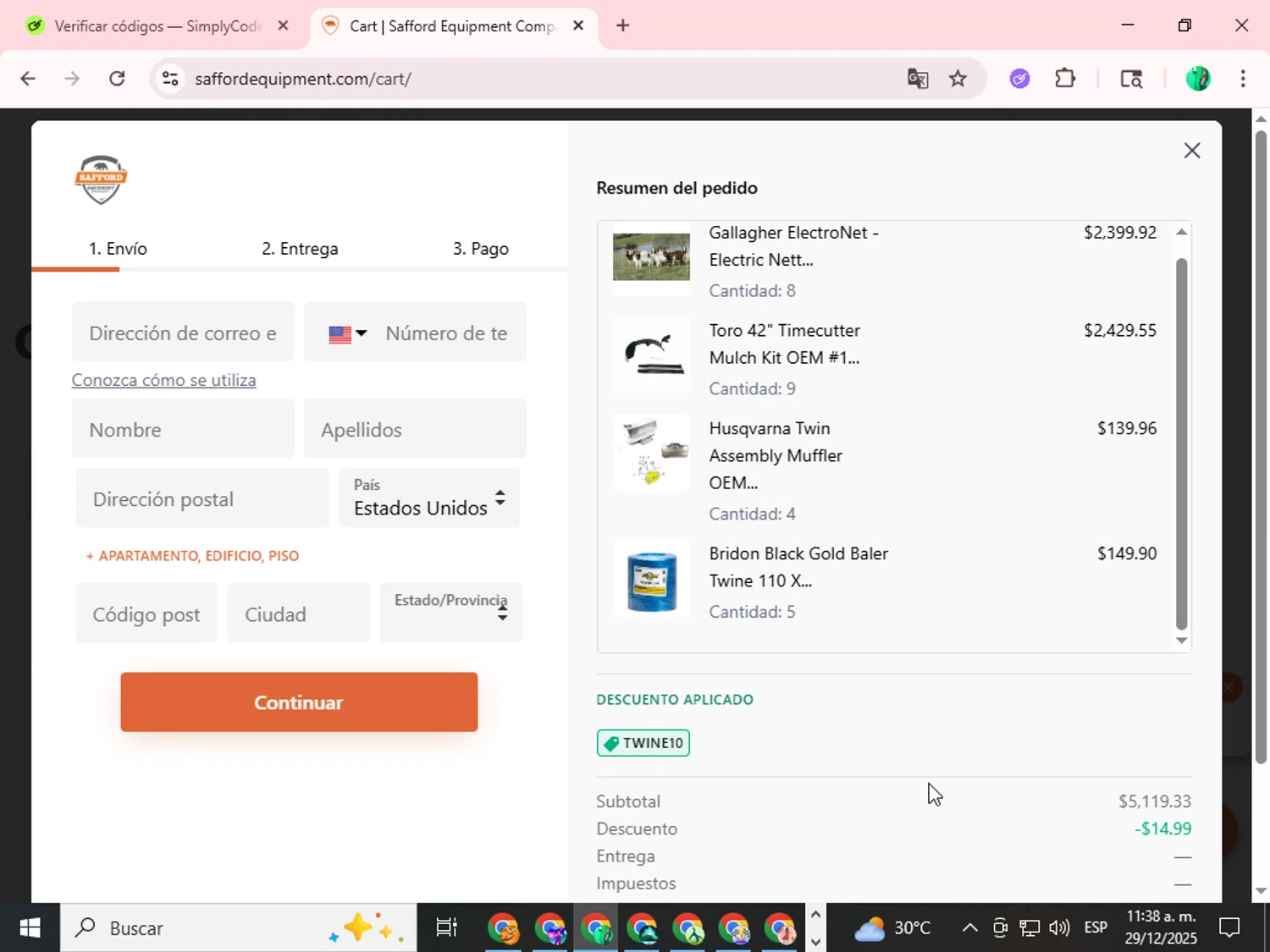Click the order summary list scrollbar thumb
Viewport: 1270px width, 952px height.
click(1181, 443)
